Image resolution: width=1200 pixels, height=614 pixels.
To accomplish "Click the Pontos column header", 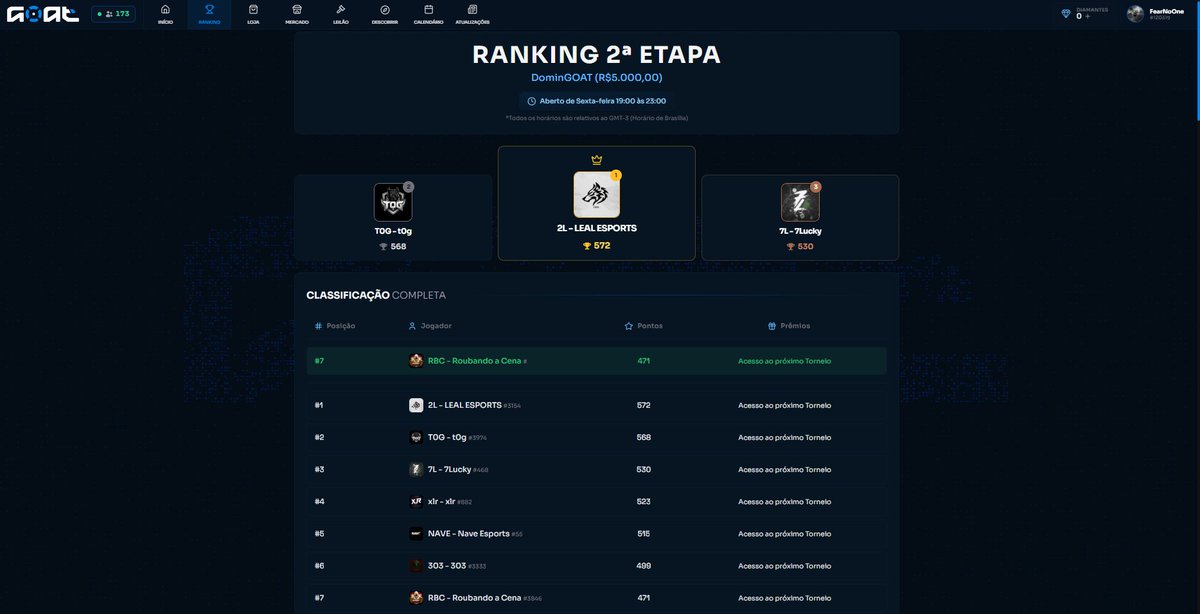I will tap(643, 326).
